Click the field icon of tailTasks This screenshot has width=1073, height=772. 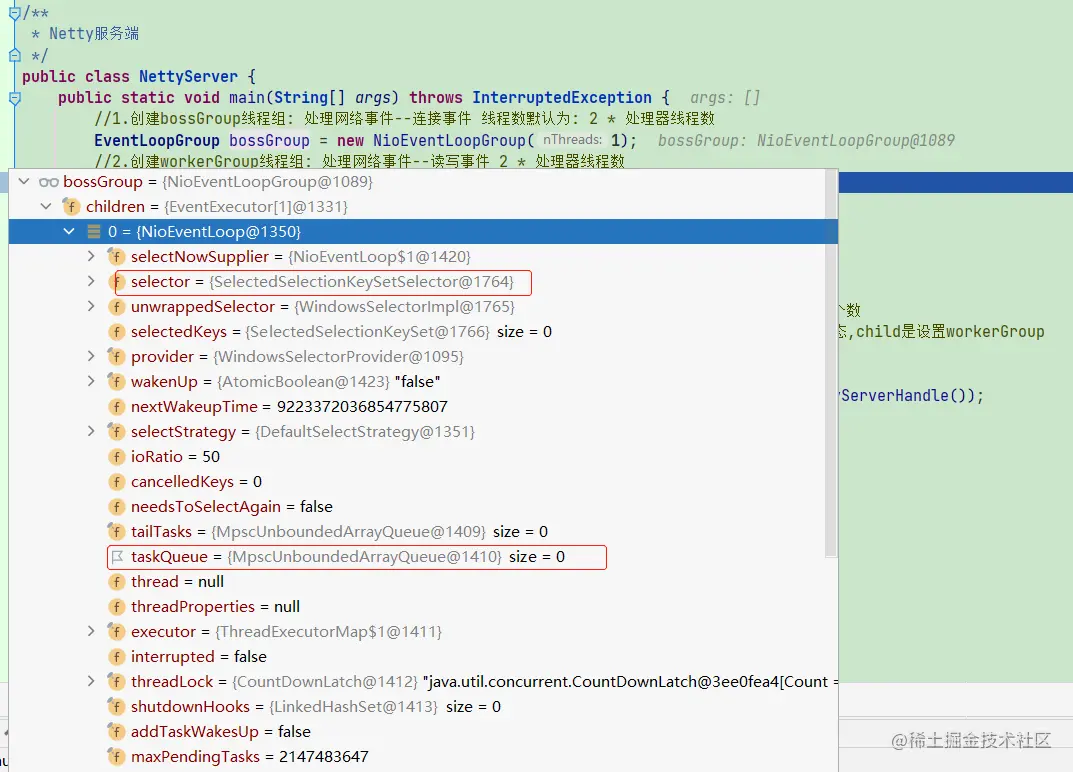click(x=116, y=531)
